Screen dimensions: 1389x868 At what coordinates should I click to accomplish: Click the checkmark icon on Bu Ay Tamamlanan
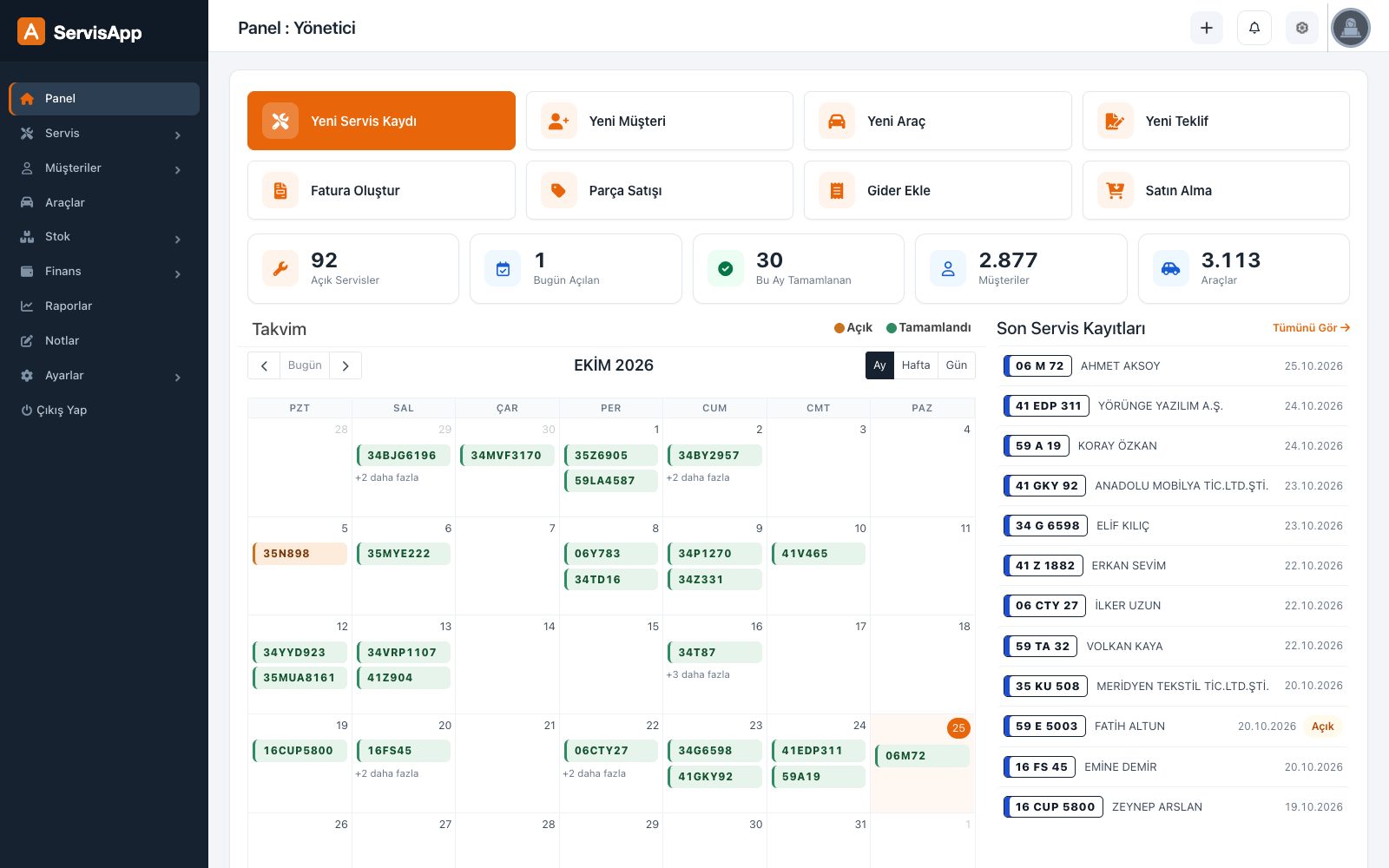726,269
